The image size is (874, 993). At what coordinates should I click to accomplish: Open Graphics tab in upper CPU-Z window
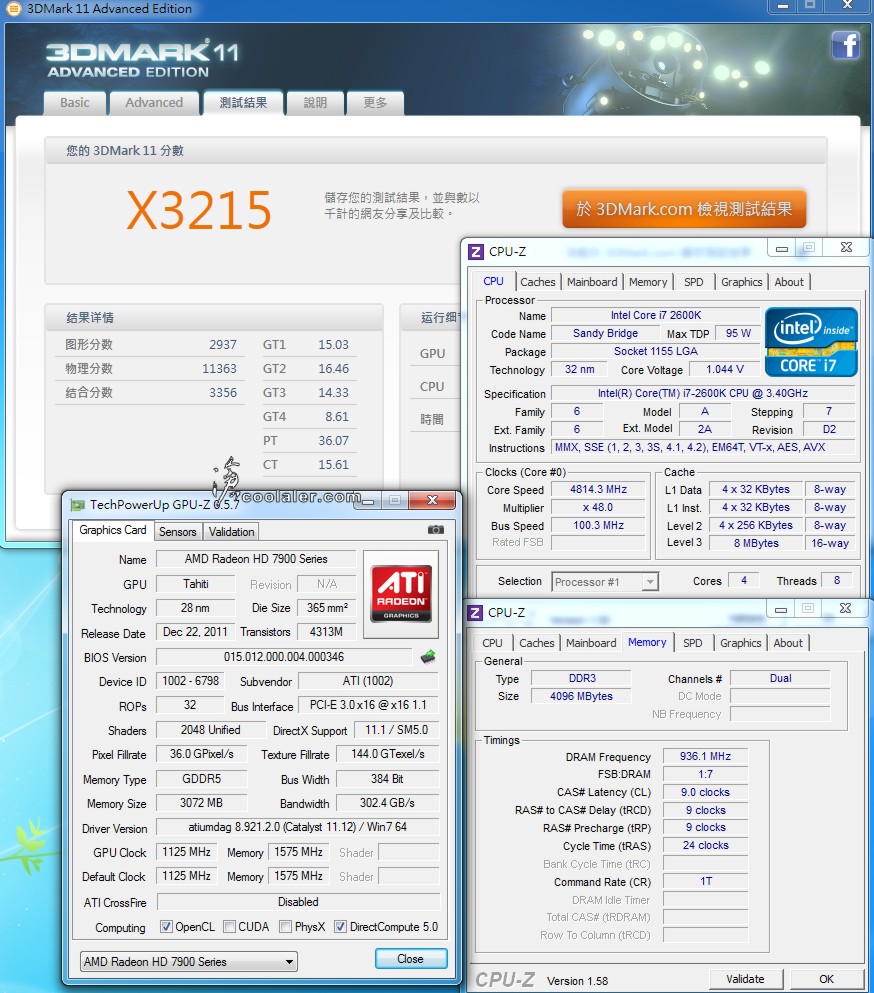[742, 282]
